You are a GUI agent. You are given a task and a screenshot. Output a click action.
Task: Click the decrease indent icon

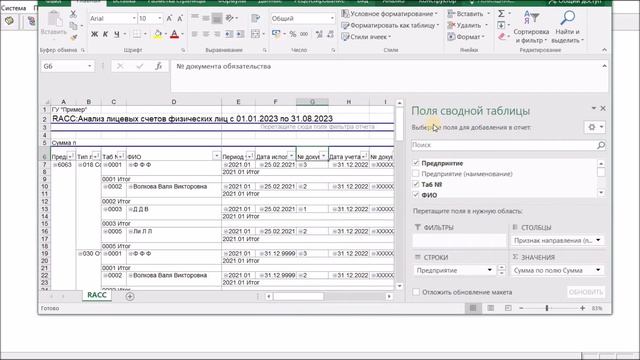point(229,34)
